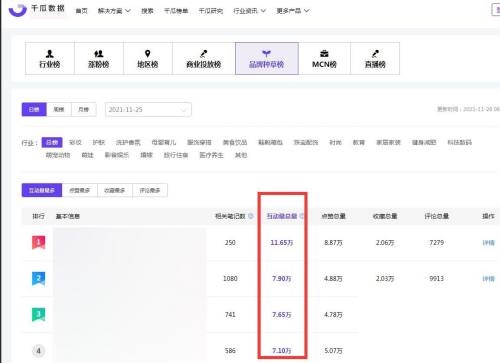Click the info icon beside 互动量总量
Viewport: 500px width, 363px height.
click(x=301, y=216)
